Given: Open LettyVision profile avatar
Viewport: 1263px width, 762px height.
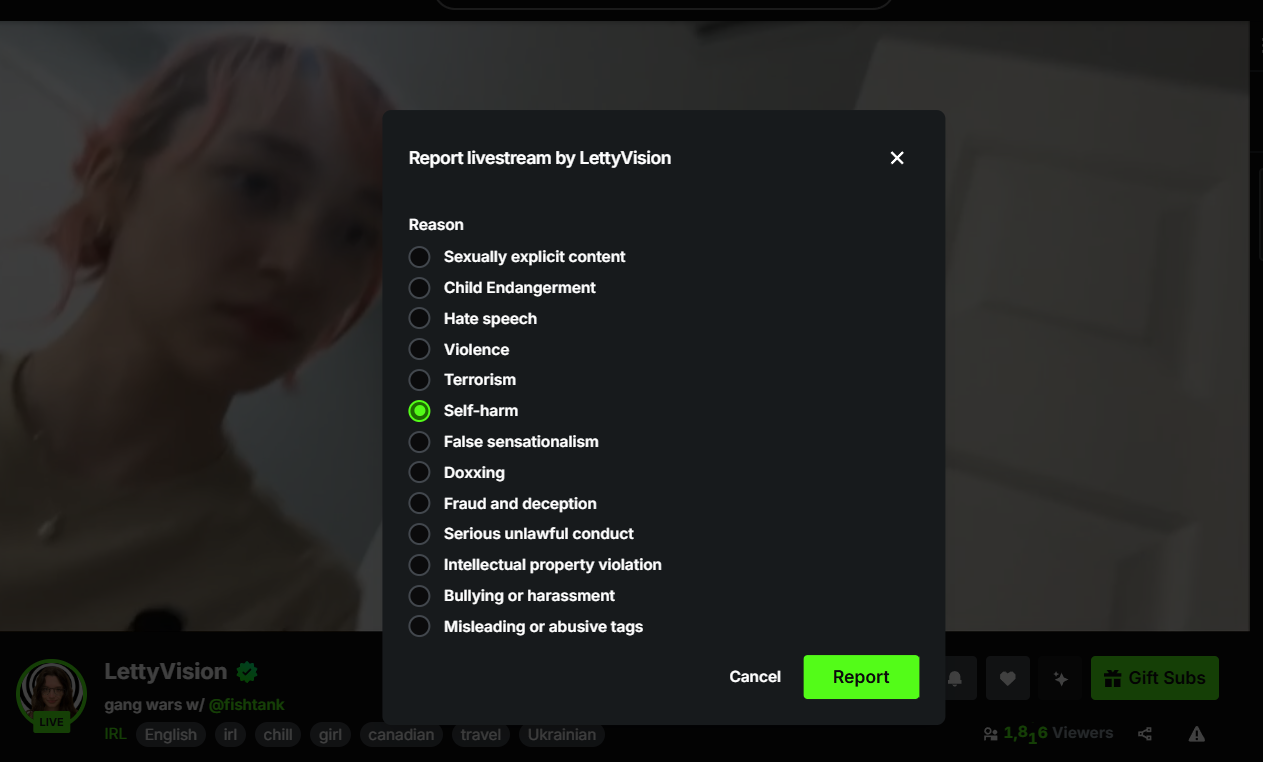Looking at the screenshot, I should tap(51, 693).
